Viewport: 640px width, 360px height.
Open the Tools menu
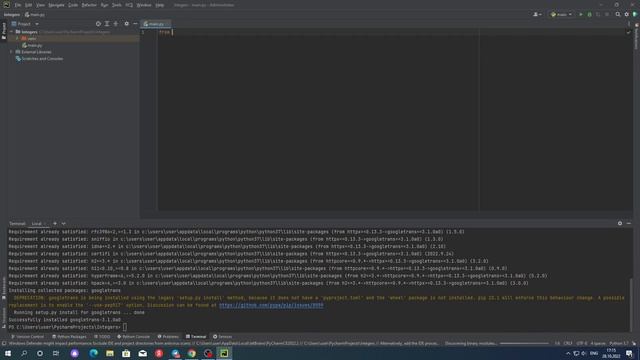[117, 5]
